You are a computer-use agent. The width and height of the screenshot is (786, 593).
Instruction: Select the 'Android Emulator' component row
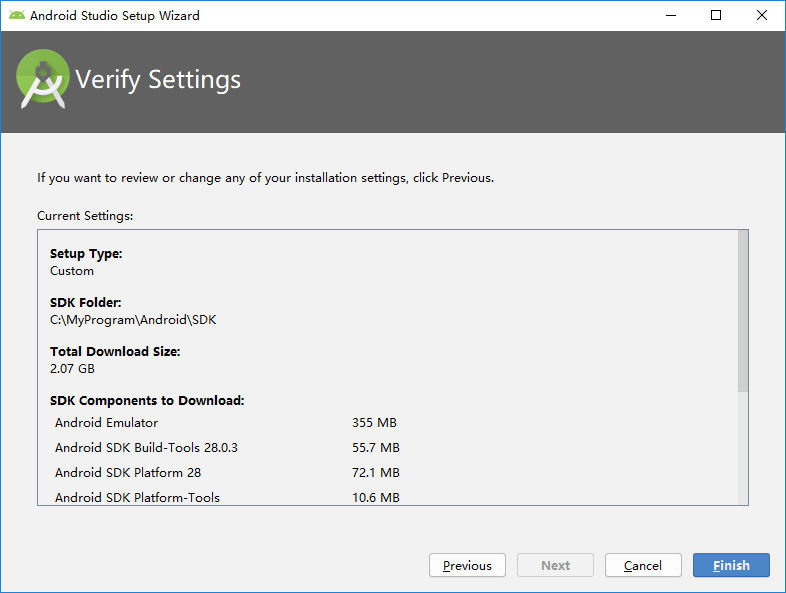click(x=226, y=423)
